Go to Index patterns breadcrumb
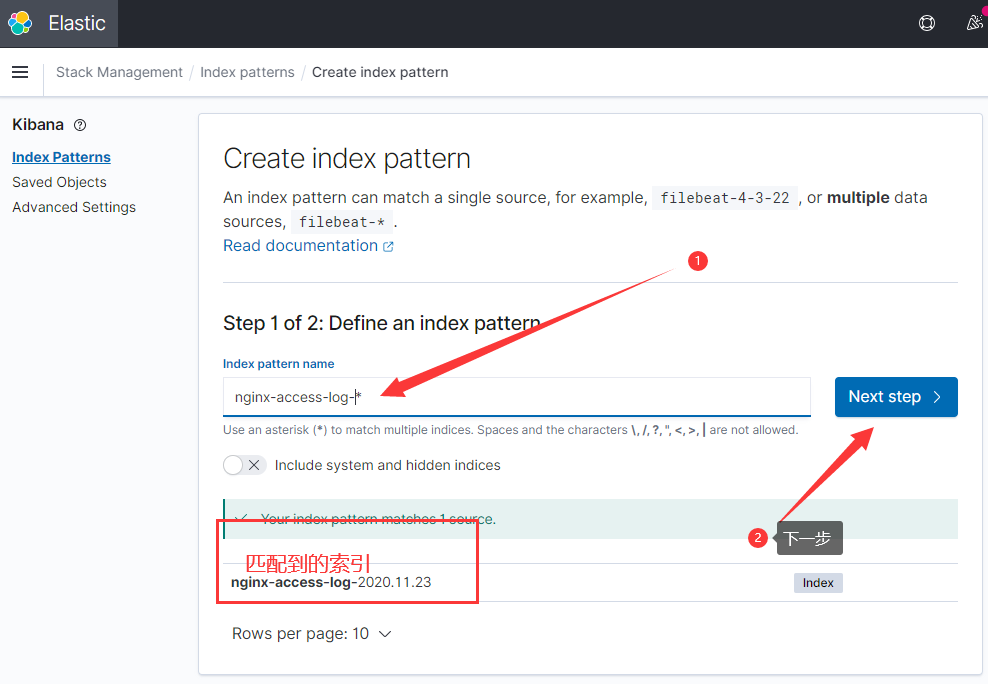Viewport: 988px width, 684px height. [x=247, y=72]
